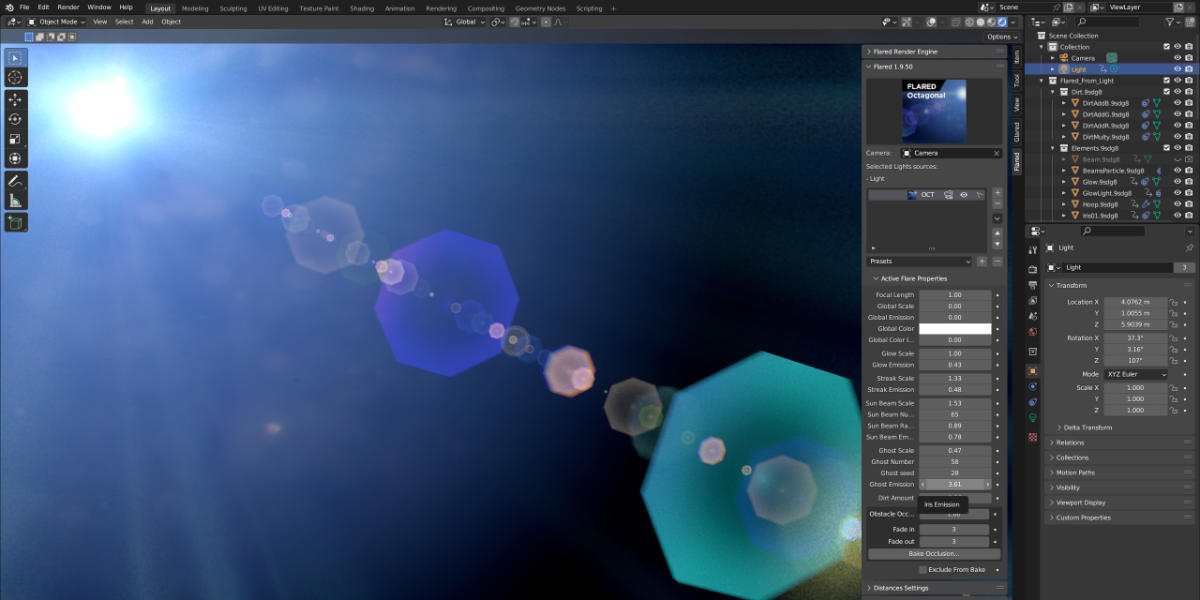
Task: Enable the Exclude From Bake checkbox
Action: [921, 569]
